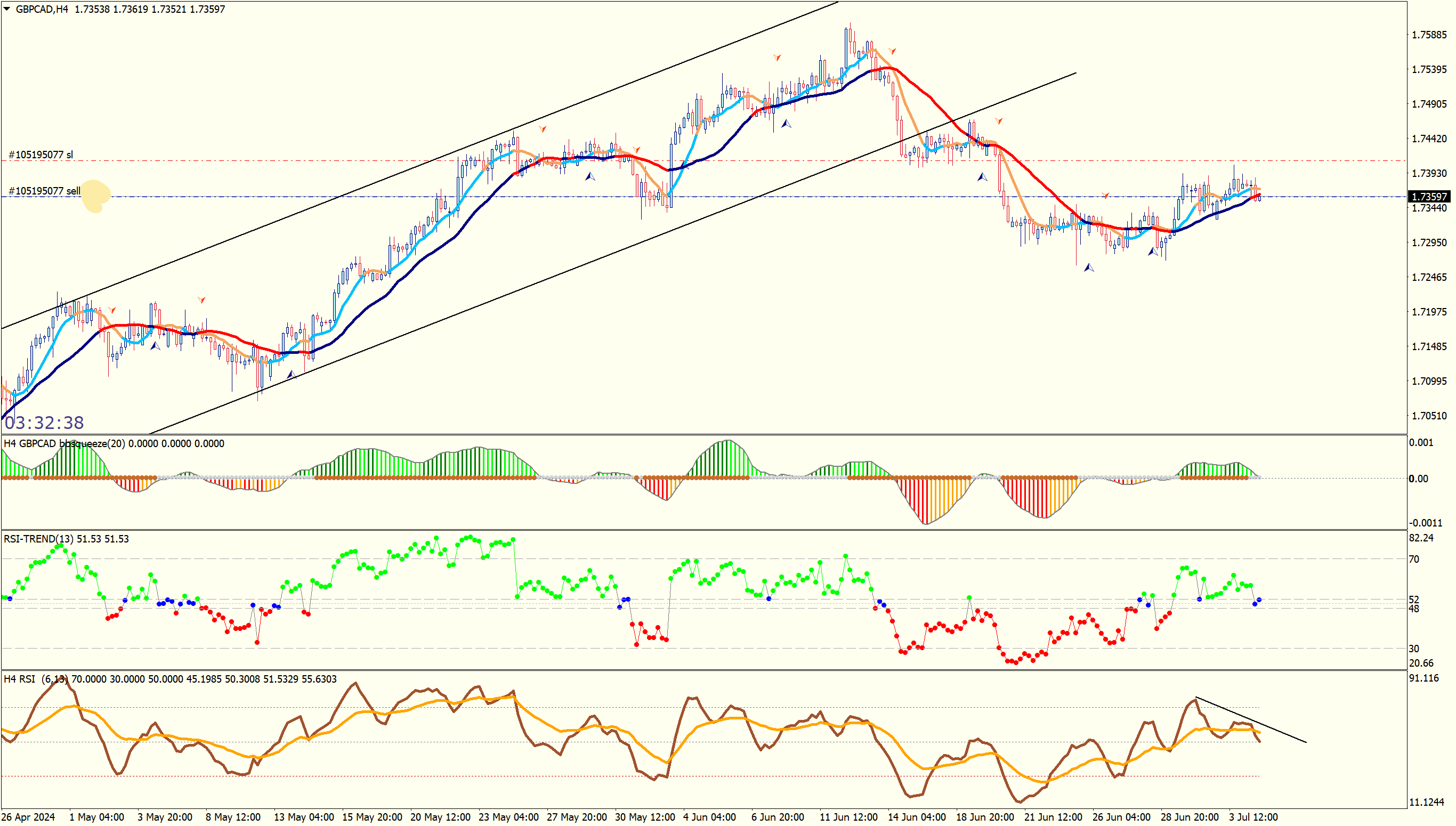Click the #105195077 sell order label
1456x826 pixels.
pos(44,191)
